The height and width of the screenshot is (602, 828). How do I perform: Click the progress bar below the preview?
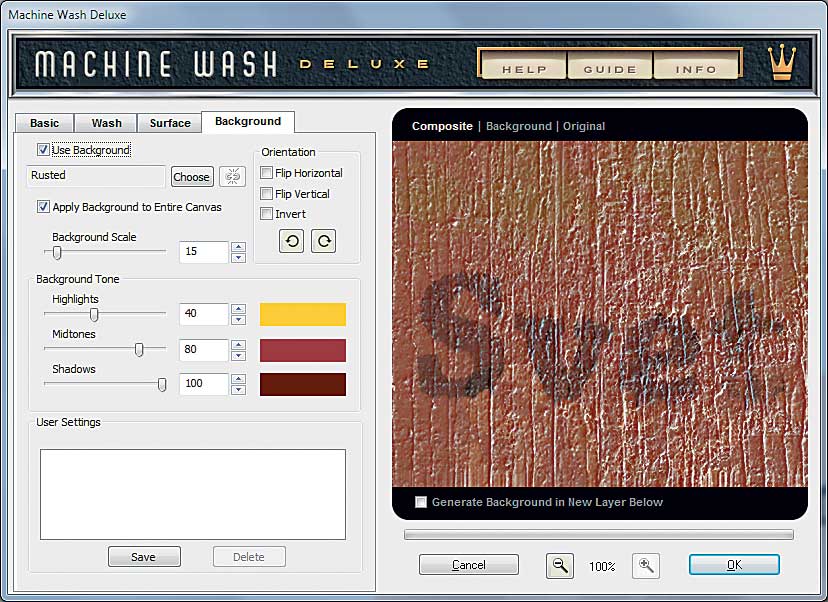point(598,535)
